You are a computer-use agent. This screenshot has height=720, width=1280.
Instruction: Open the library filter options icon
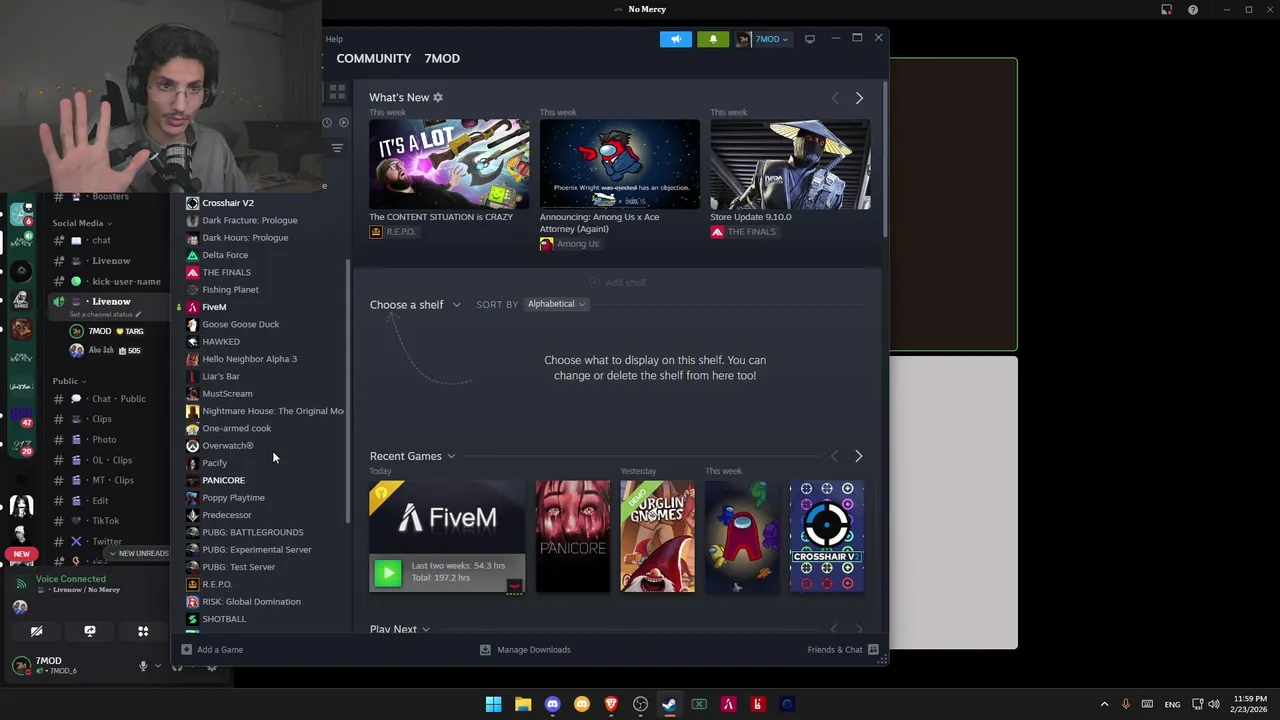(337, 148)
